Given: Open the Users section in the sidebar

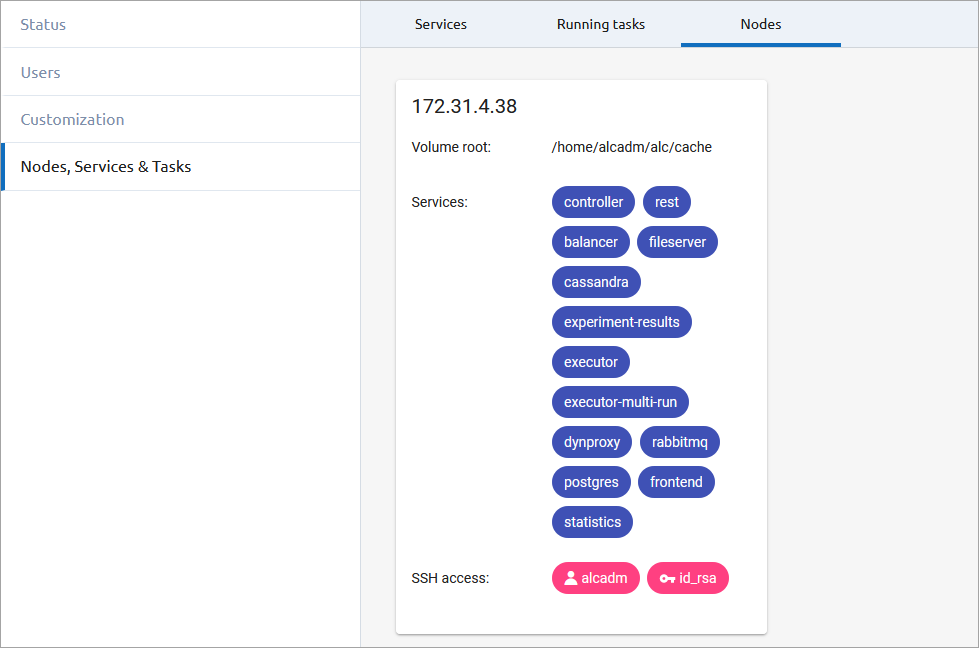Looking at the screenshot, I should click(181, 72).
